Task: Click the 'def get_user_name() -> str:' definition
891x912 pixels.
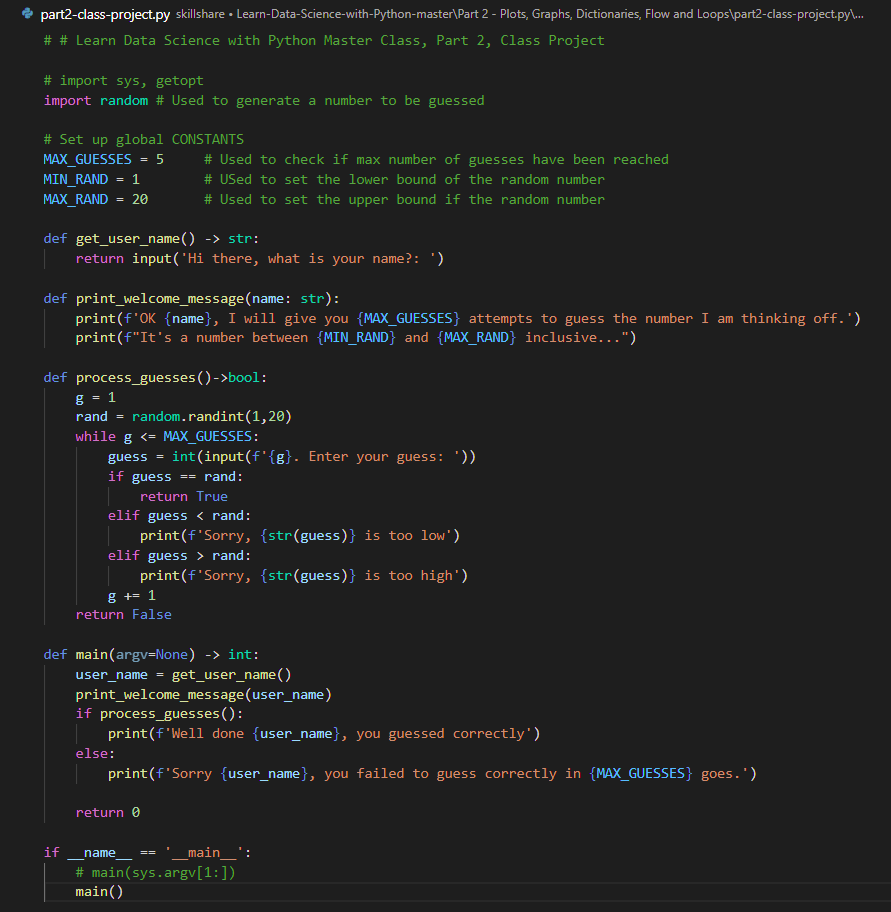Action: 151,238
